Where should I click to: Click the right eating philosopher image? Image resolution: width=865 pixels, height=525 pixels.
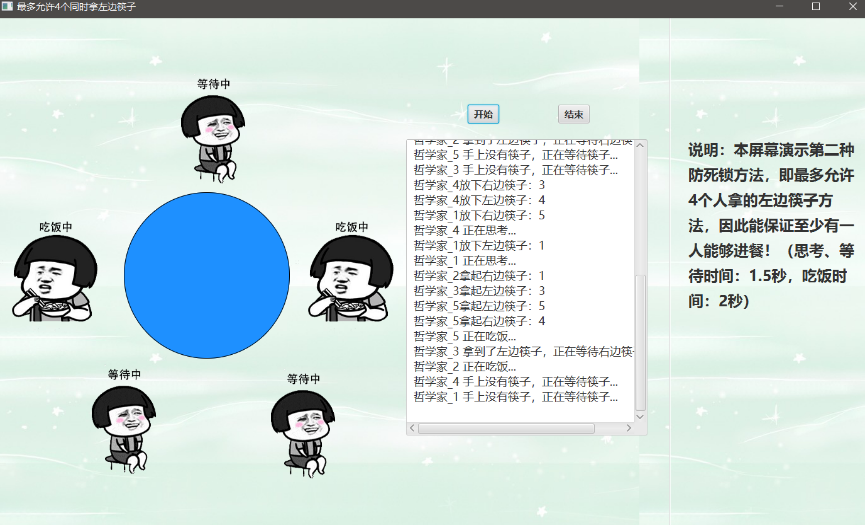pos(351,278)
